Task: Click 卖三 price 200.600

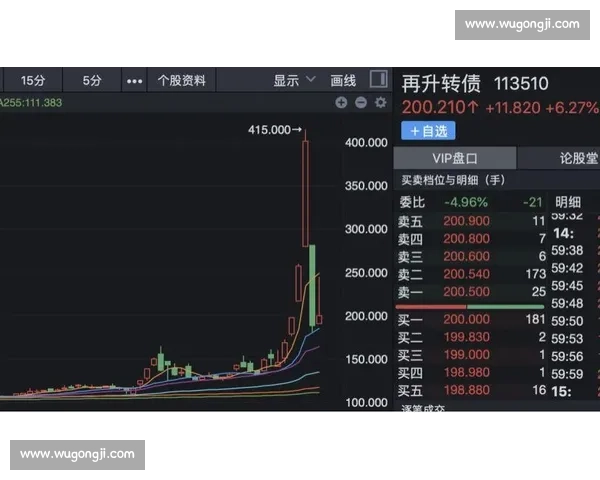Action: (466, 256)
